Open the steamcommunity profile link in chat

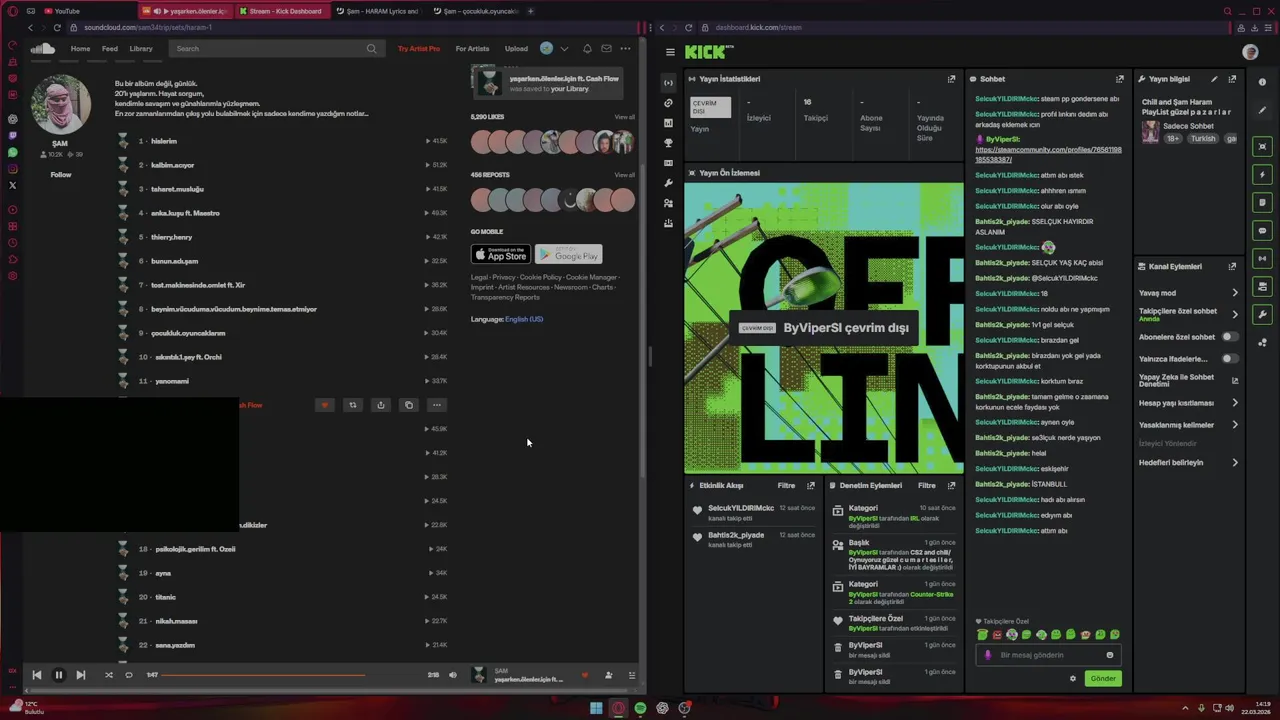tap(1048, 155)
